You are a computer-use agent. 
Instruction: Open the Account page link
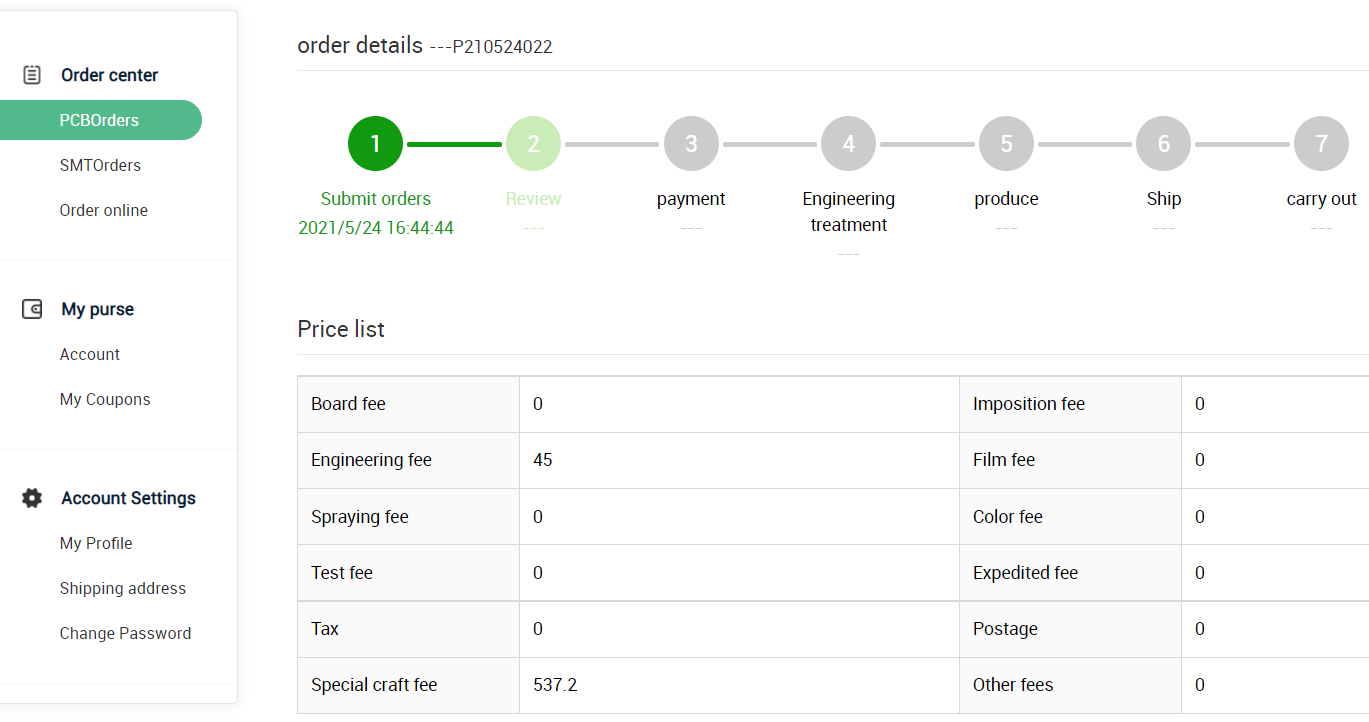pyautogui.click(x=89, y=354)
